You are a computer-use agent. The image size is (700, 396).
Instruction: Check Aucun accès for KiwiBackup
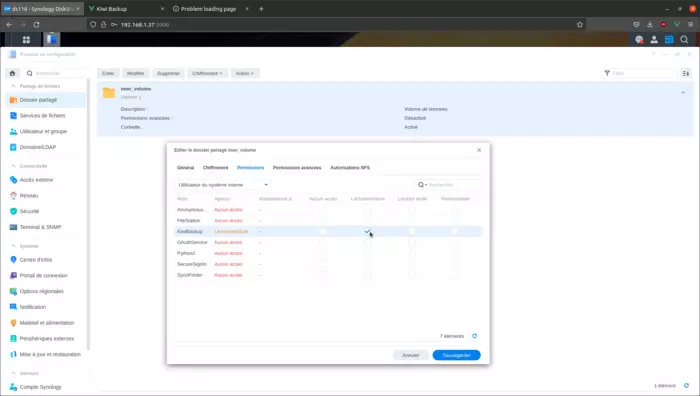click(x=323, y=231)
